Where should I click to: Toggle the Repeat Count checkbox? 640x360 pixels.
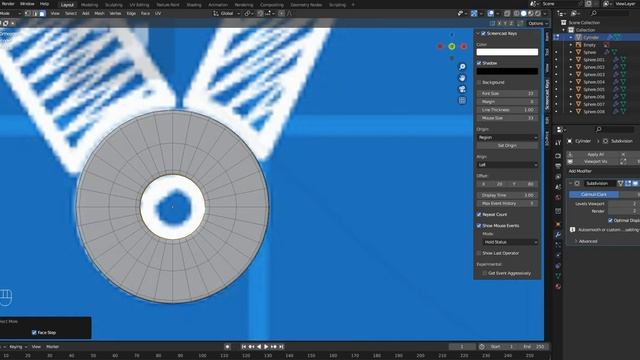(x=479, y=214)
